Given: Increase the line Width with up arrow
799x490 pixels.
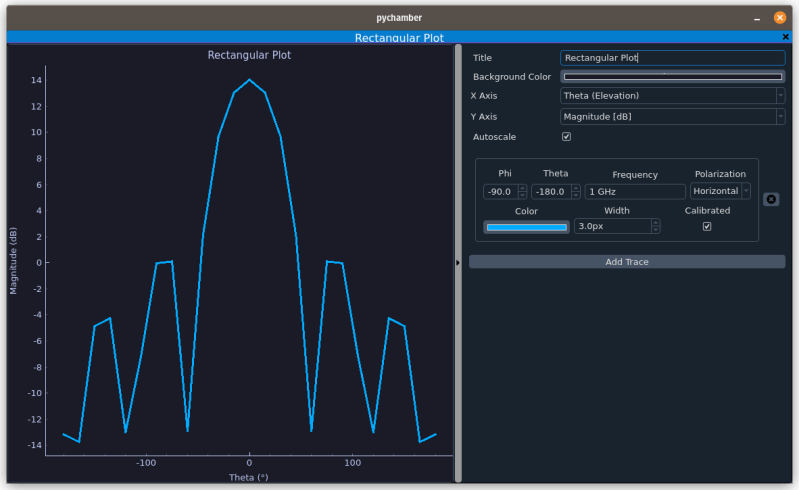Looking at the screenshot, I should click(x=656, y=223).
